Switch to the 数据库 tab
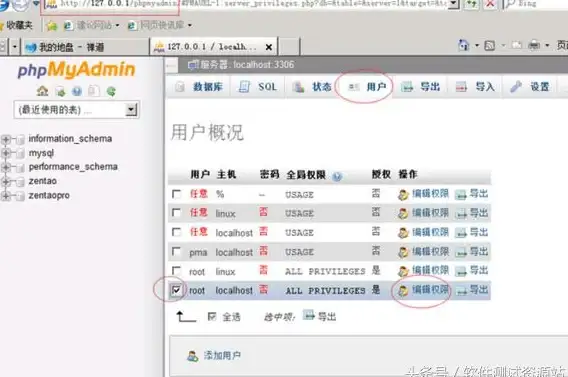Viewport: 568px width, 377px height. click(x=199, y=87)
